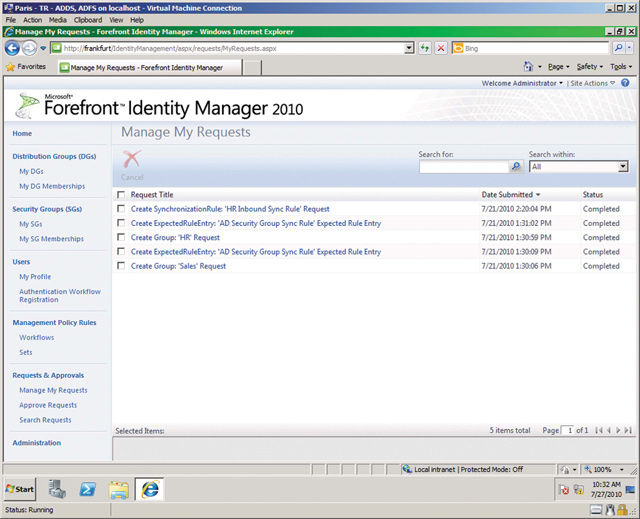Viewport: 640px width, 519px height.
Task: Click the VM lock icon in status bar
Action: [x=622, y=510]
